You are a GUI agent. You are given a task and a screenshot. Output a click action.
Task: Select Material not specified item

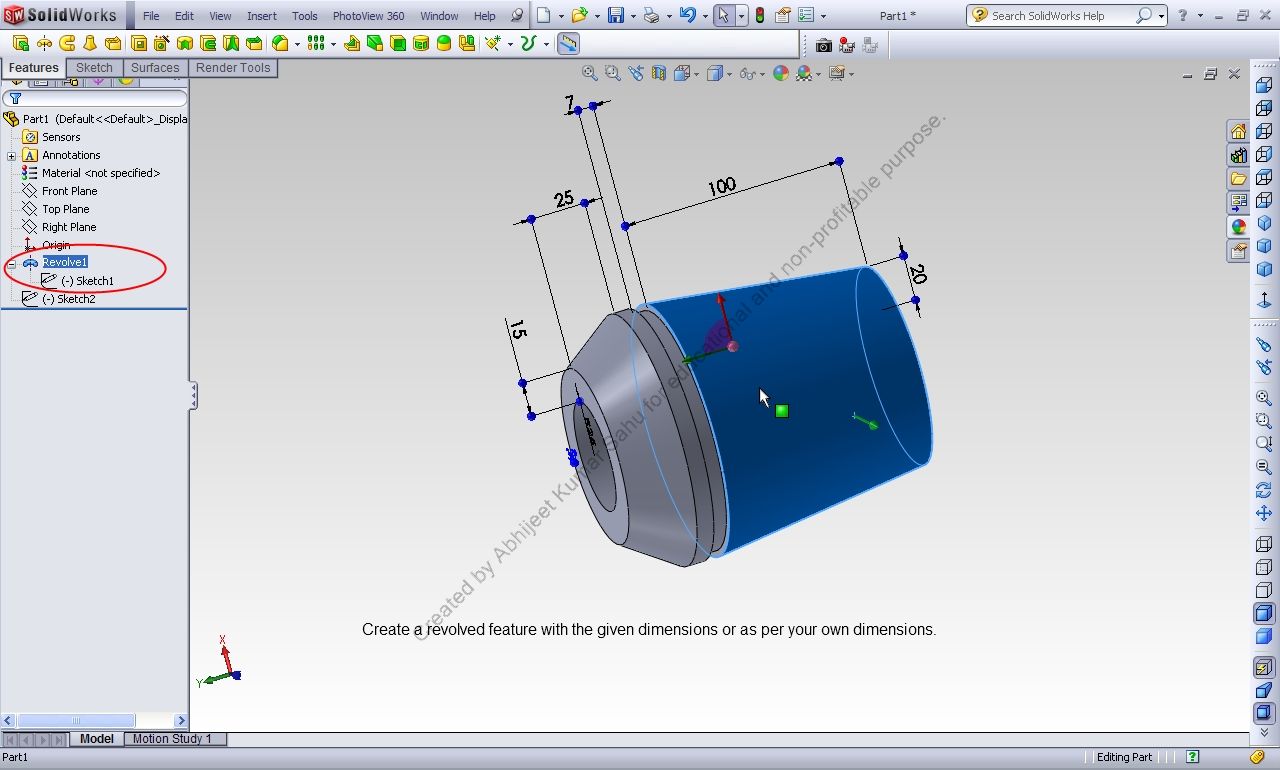coord(100,173)
